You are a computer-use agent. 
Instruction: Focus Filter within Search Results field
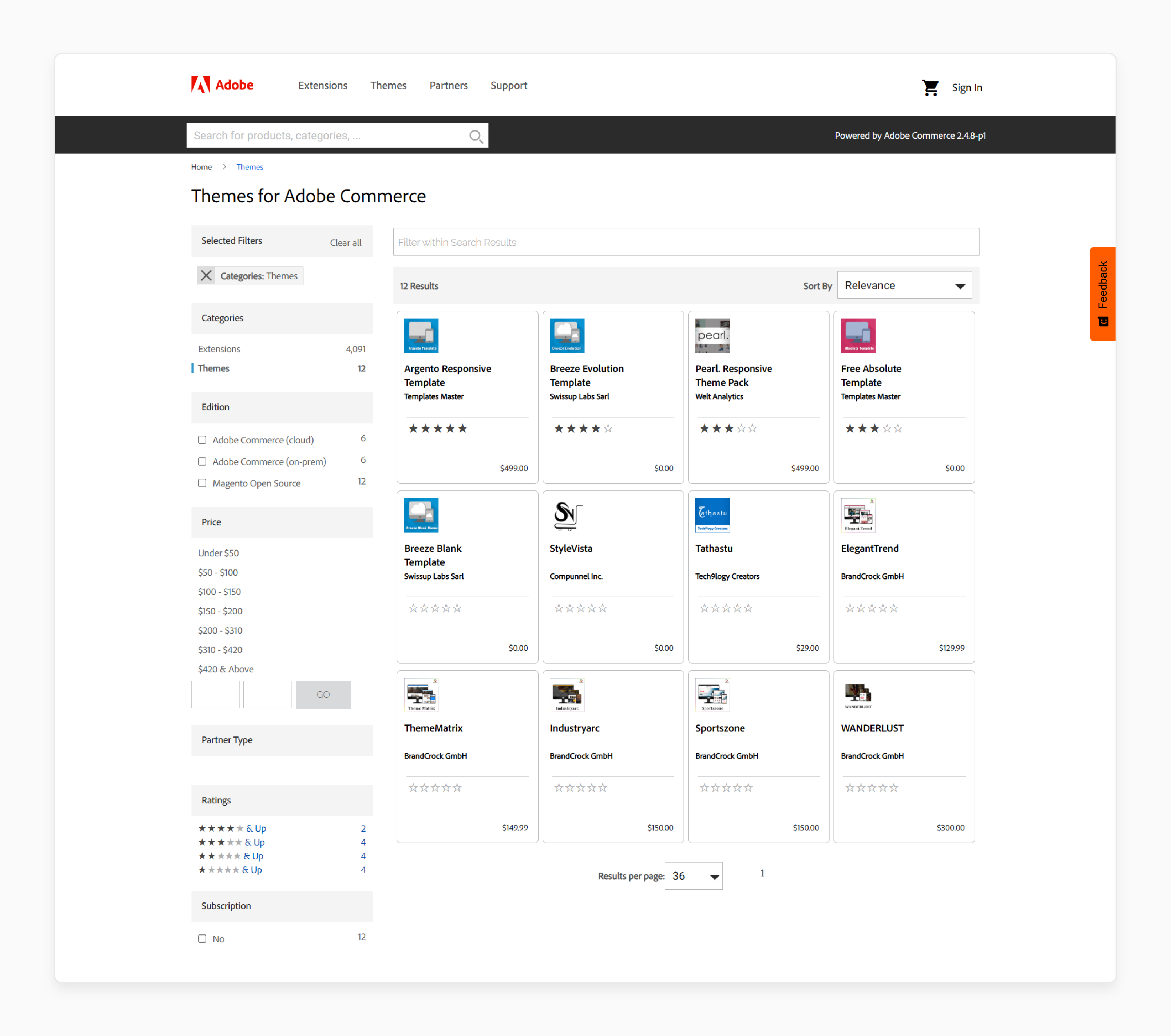686,242
